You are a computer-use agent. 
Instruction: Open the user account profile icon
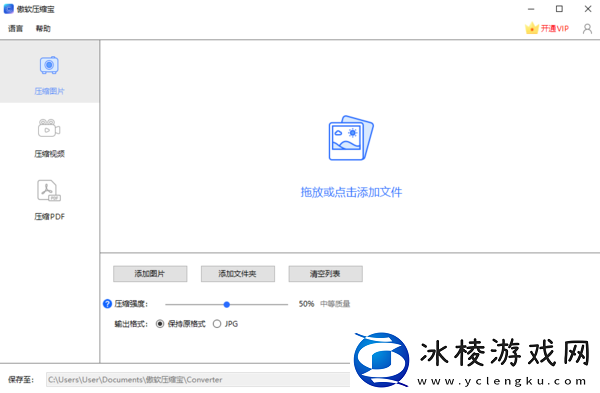coord(587,29)
